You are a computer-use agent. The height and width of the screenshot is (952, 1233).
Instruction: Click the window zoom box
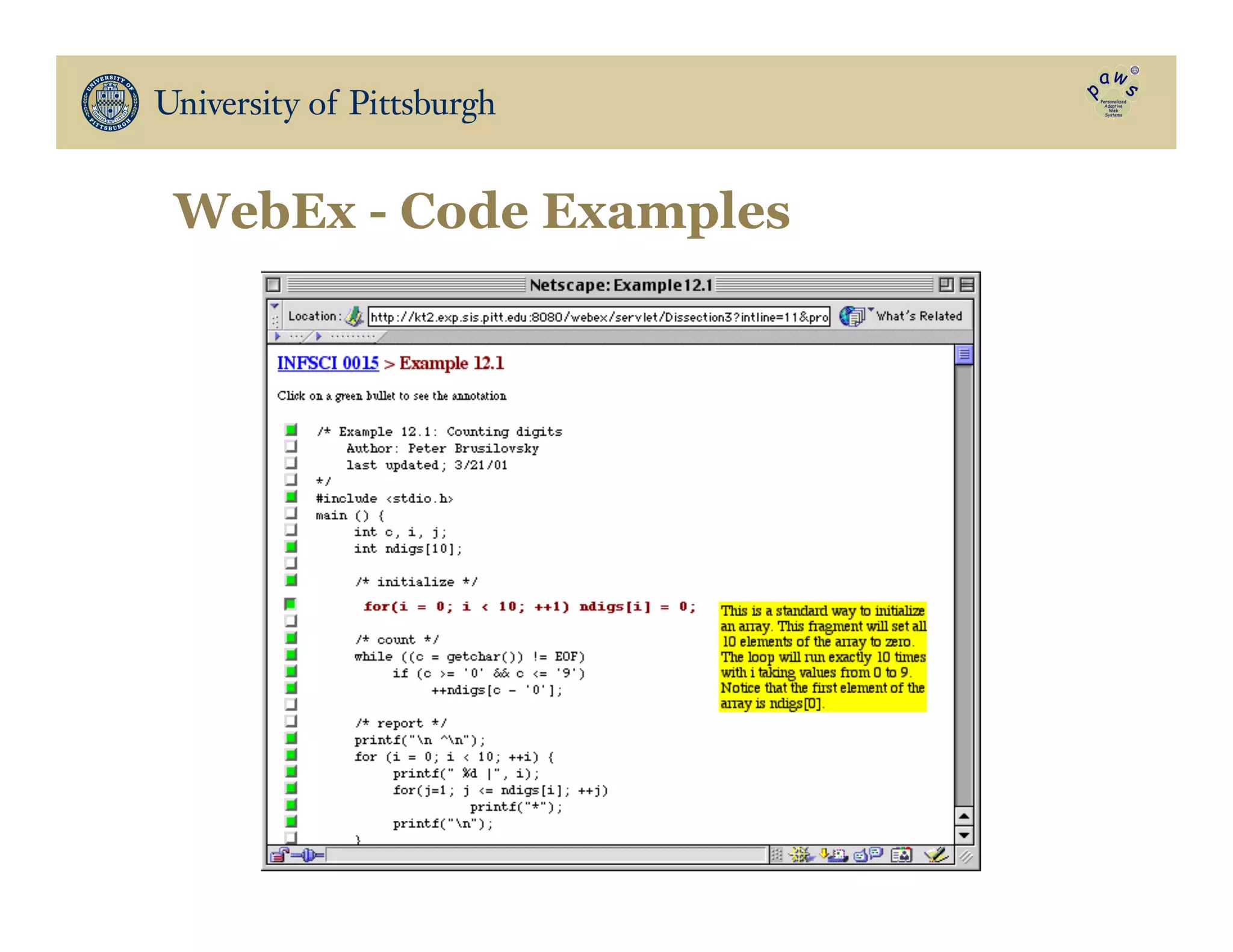point(946,285)
